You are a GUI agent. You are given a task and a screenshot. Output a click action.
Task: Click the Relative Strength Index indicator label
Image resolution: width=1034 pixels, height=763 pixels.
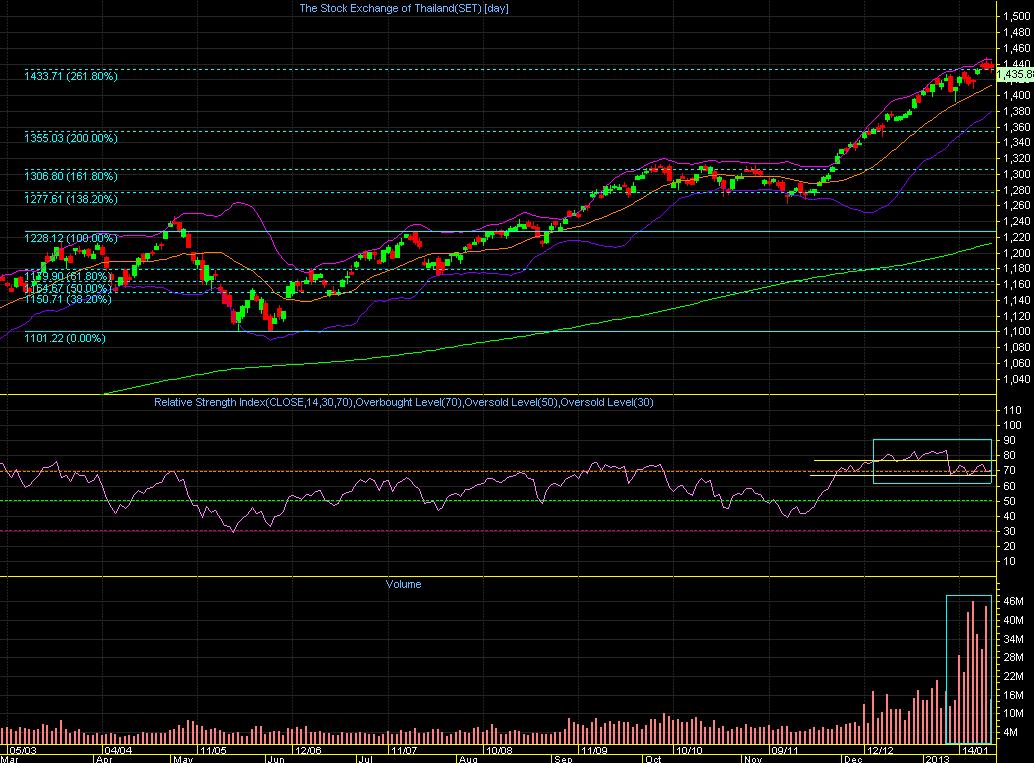pyautogui.click(x=404, y=402)
